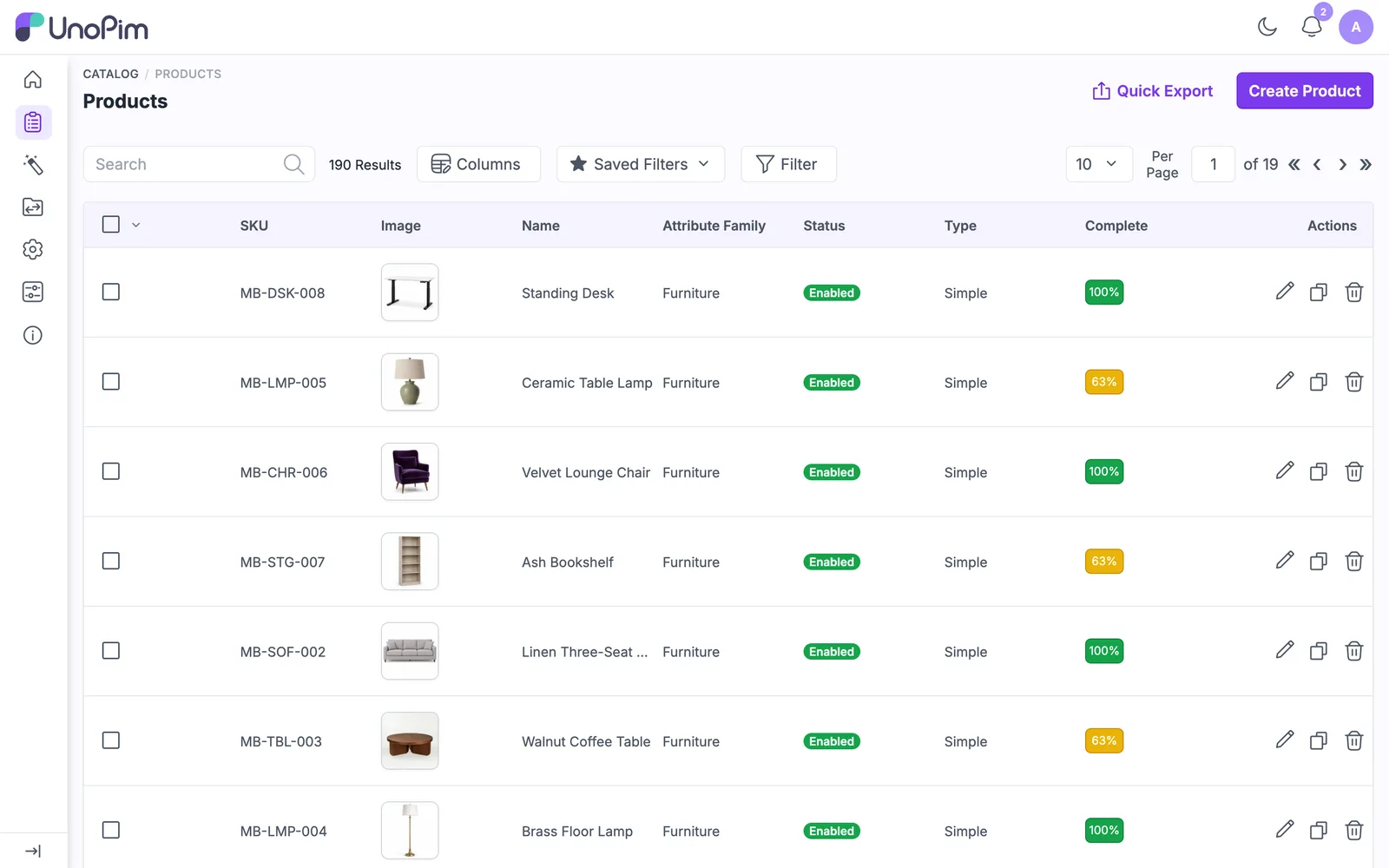The width and height of the screenshot is (1389, 868).
Task: Open the Filter panel
Action: coord(788,164)
